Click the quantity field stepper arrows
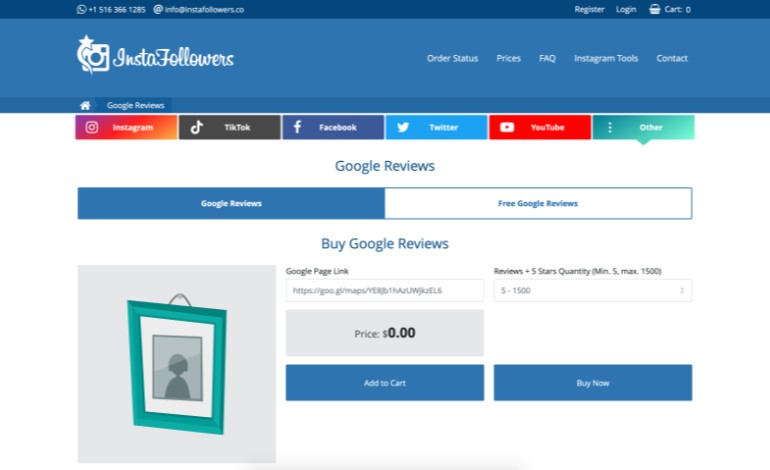This screenshot has width=770, height=470. point(682,290)
